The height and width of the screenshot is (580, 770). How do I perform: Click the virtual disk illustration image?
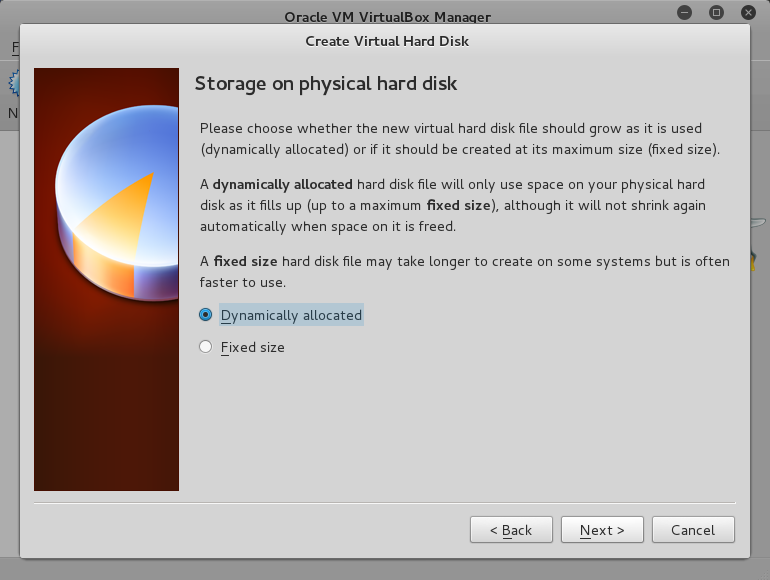pos(107,279)
